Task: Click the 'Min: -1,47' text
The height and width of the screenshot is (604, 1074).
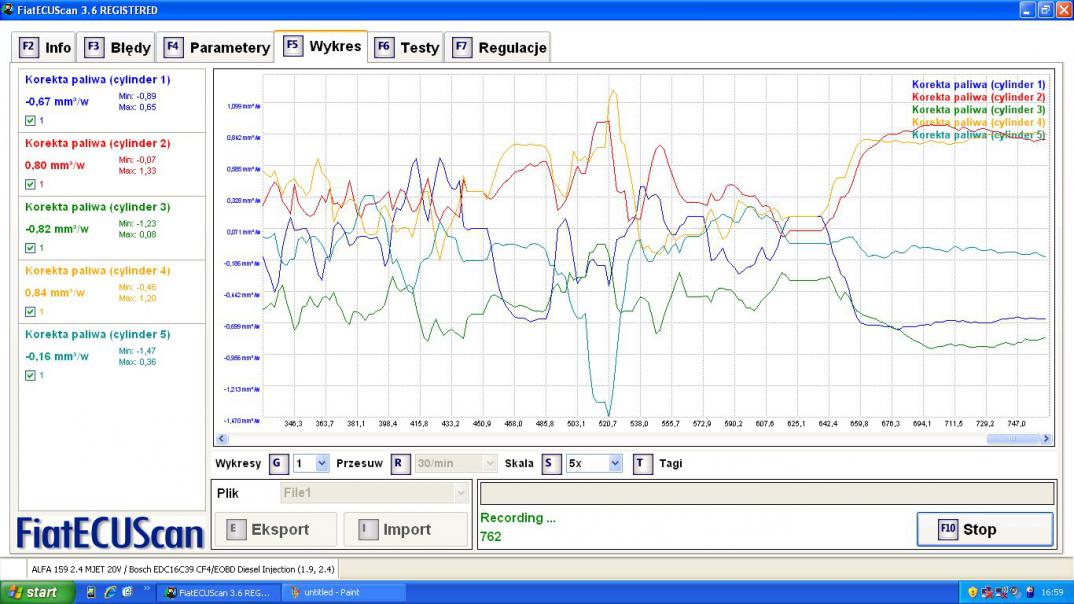Action: pyautogui.click(x=137, y=351)
